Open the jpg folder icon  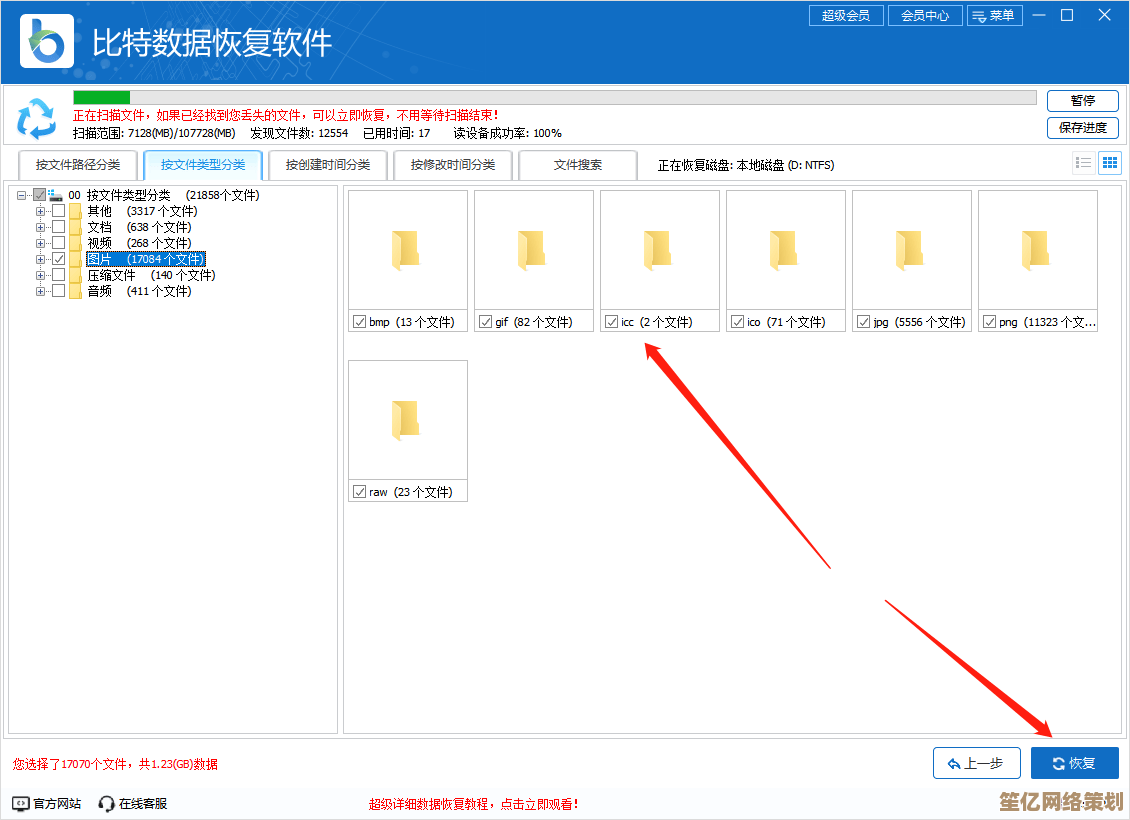pyautogui.click(x=910, y=250)
